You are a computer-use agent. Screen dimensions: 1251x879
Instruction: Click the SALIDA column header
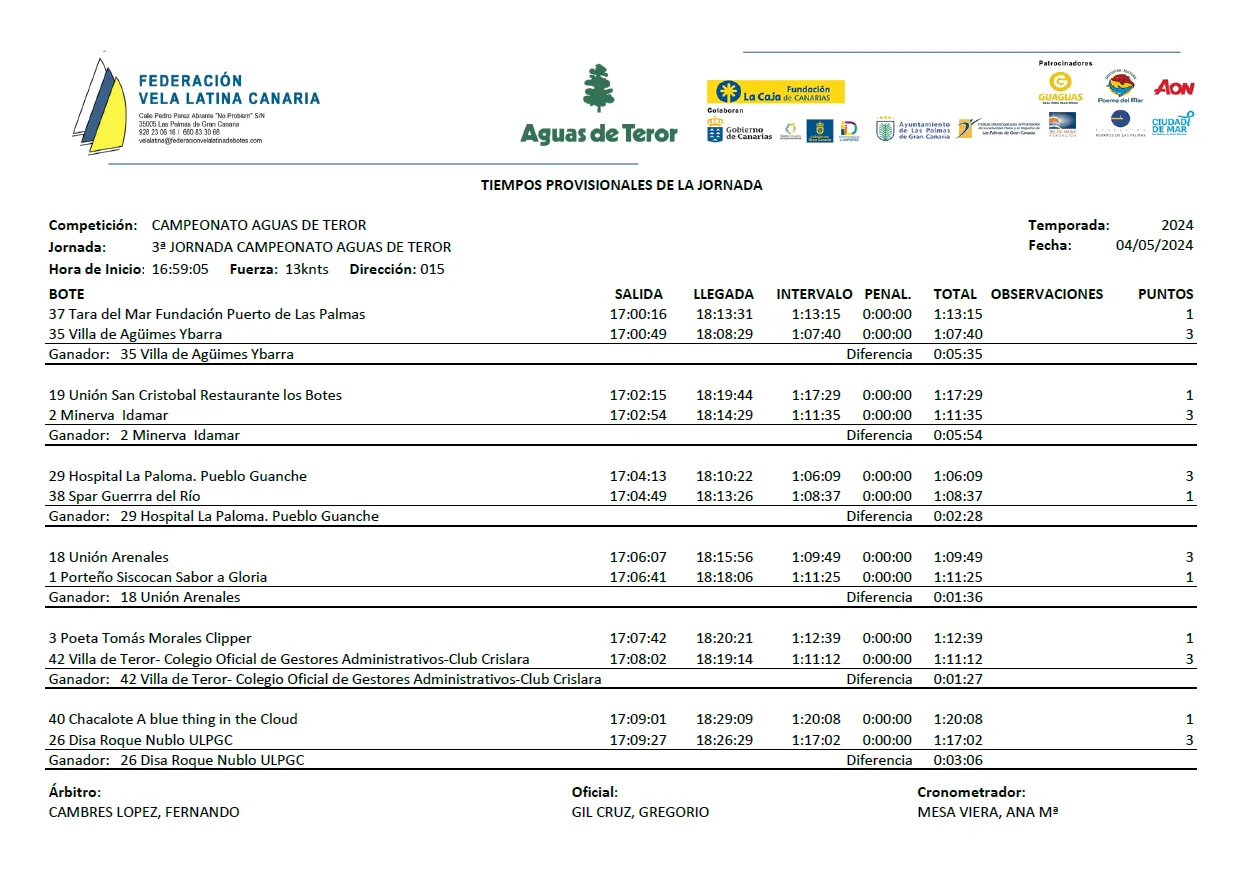[638, 294]
